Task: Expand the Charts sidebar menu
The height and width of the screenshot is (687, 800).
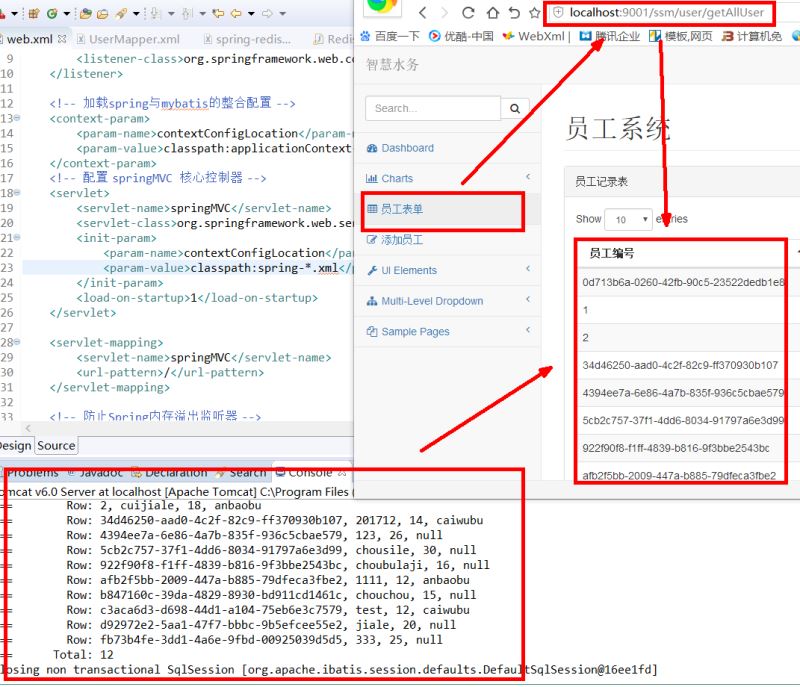Action: pyautogui.click(x=528, y=176)
